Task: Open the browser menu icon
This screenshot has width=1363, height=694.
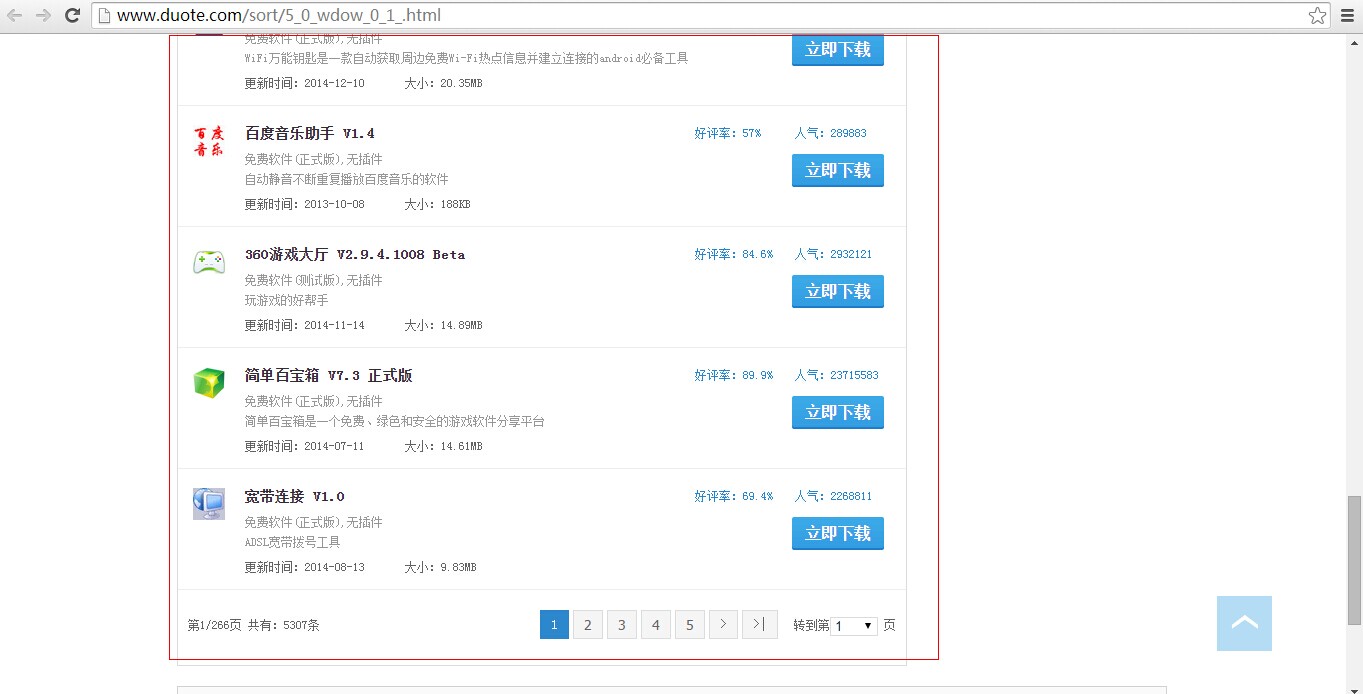Action: point(1348,16)
